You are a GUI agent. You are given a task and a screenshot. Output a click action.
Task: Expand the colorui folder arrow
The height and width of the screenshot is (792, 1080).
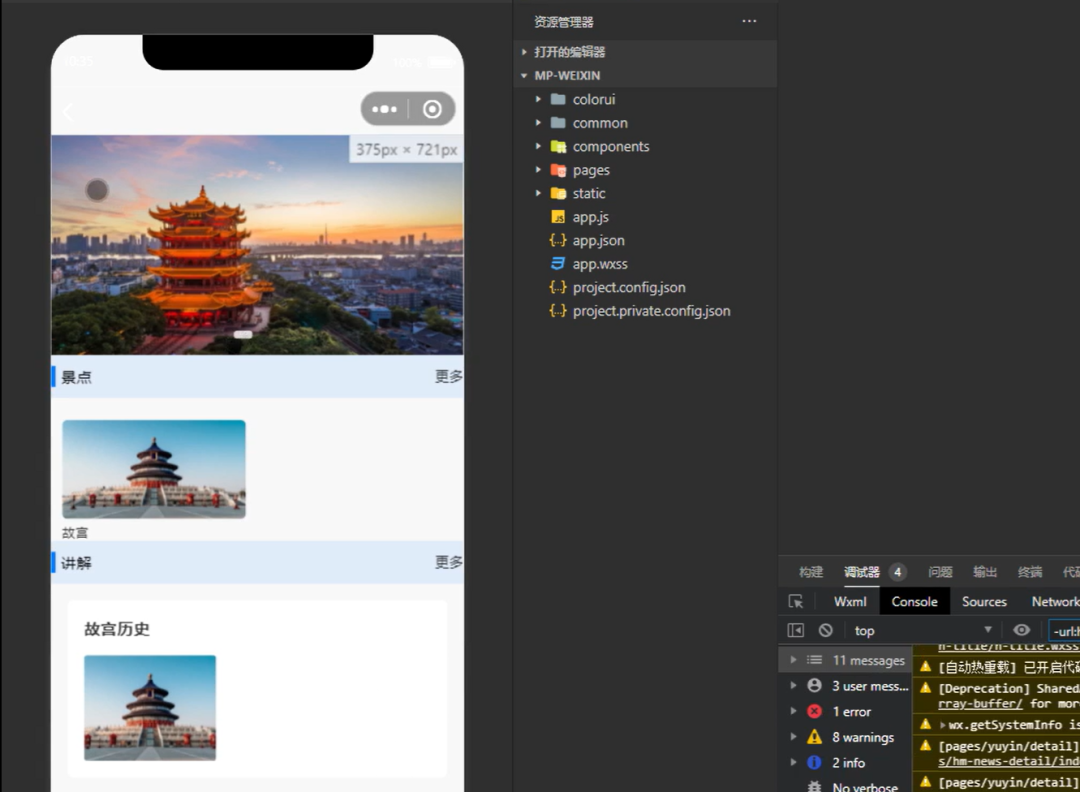click(538, 99)
